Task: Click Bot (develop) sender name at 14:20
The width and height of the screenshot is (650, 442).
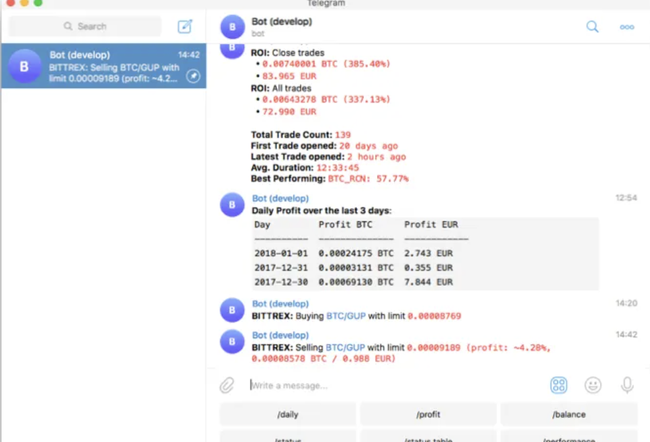Action: pyautogui.click(x=280, y=304)
